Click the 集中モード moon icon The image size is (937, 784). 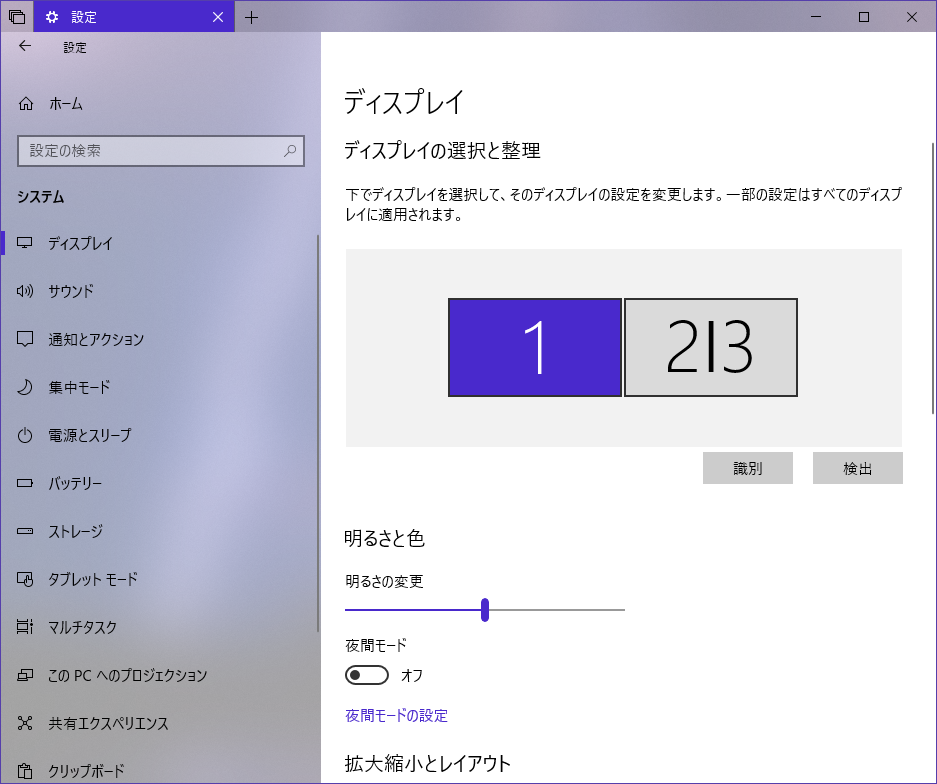pyautogui.click(x=25, y=387)
